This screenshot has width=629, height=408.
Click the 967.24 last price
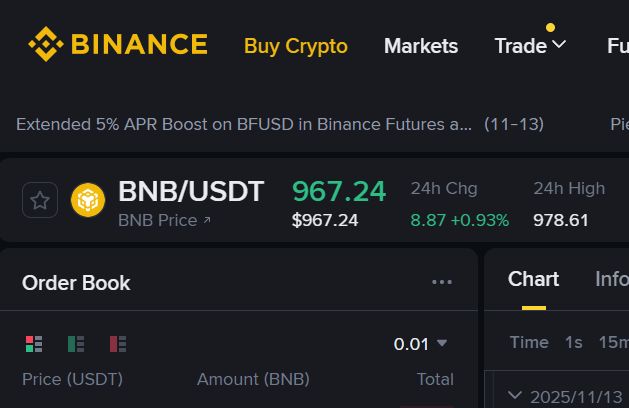click(338, 190)
